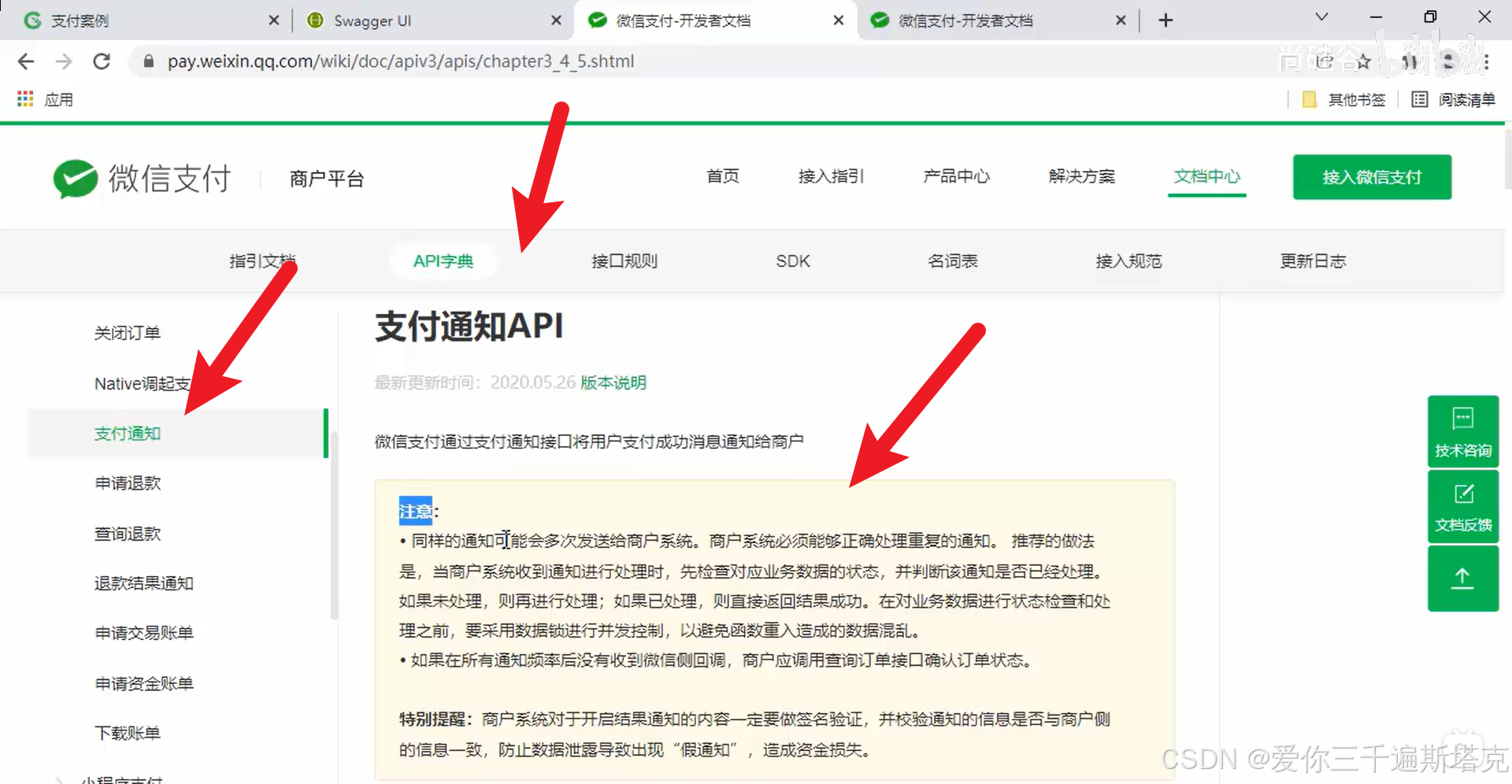Bookmark this page with star icon
The width and height of the screenshot is (1512, 784).
[x=1363, y=61]
